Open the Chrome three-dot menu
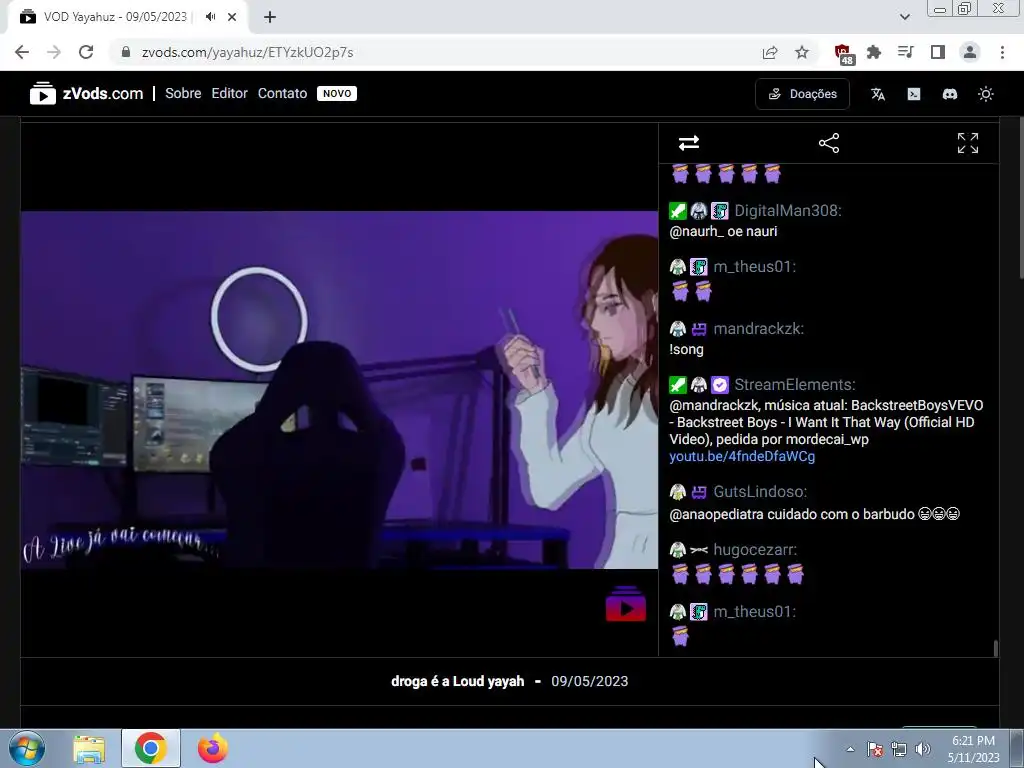1024x768 pixels. click(1002, 52)
